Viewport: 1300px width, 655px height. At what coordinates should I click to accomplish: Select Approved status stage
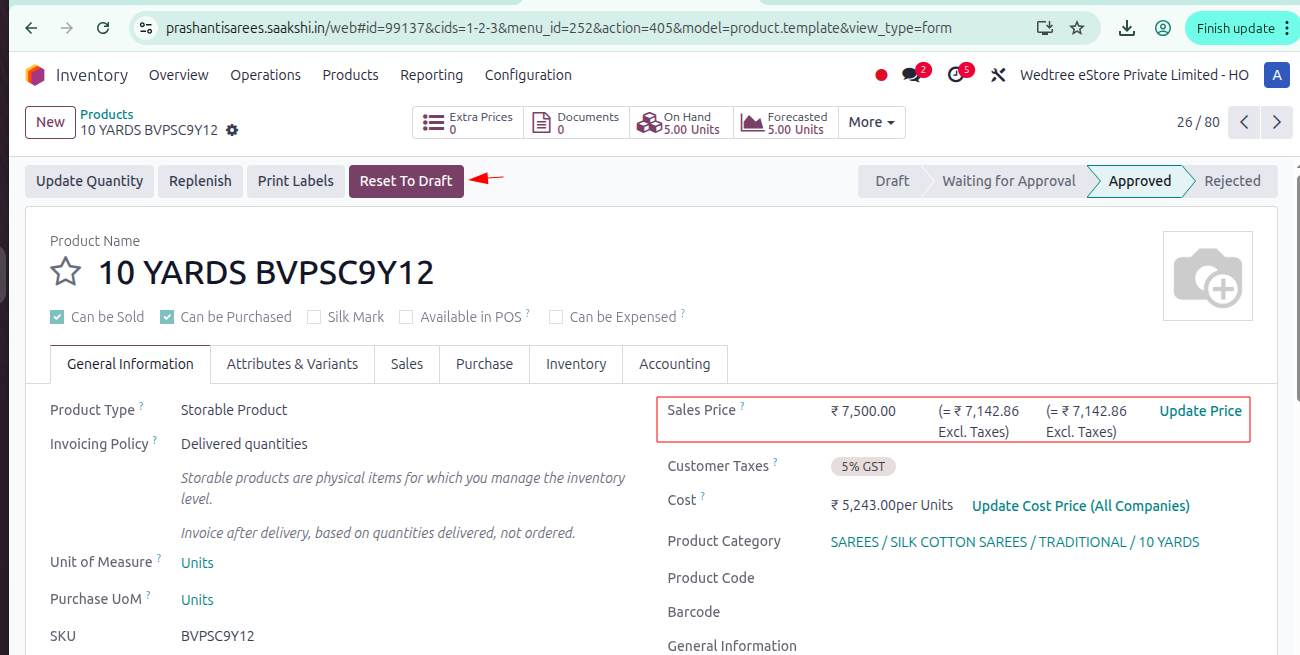(1140, 181)
